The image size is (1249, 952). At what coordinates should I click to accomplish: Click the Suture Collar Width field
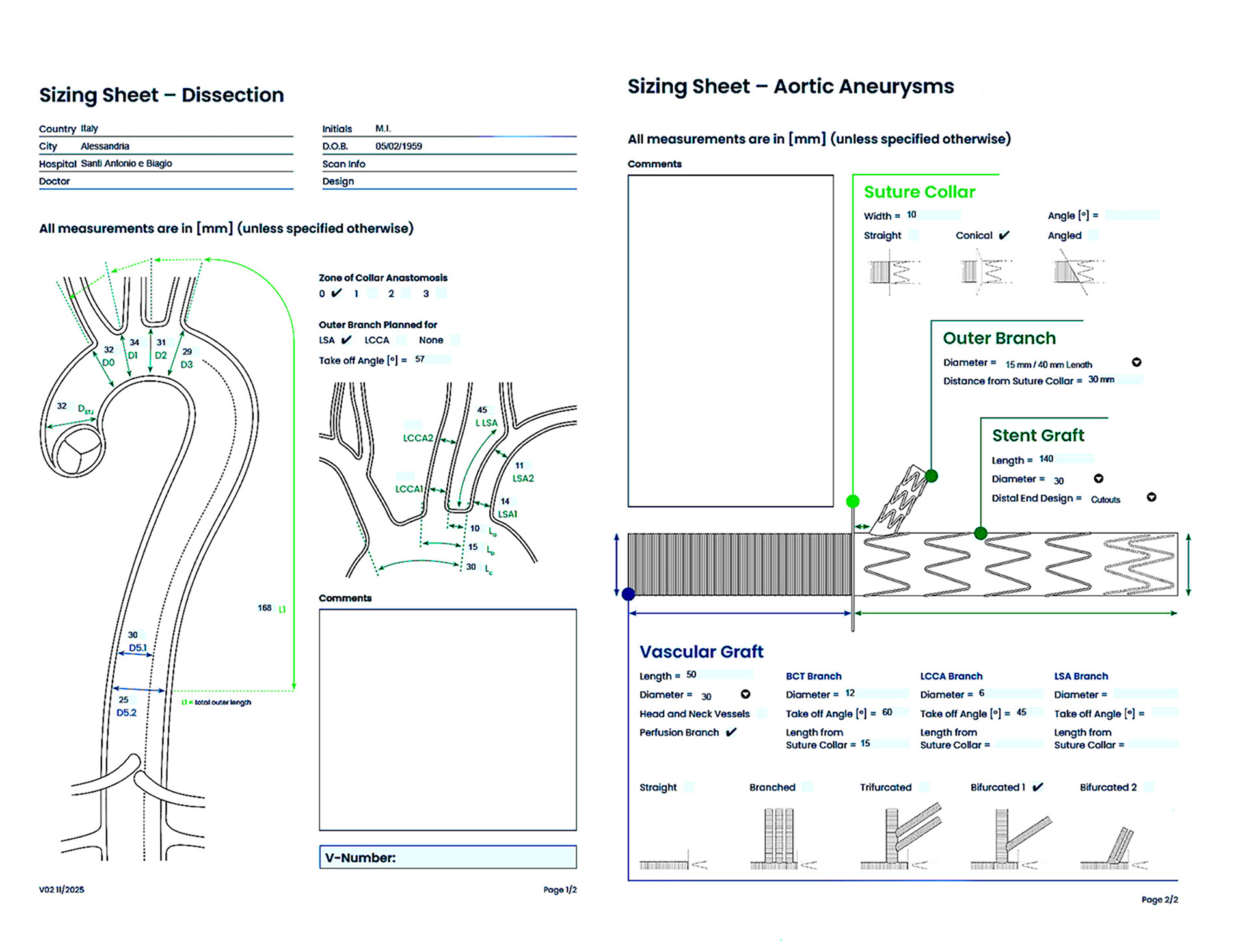click(933, 215)
